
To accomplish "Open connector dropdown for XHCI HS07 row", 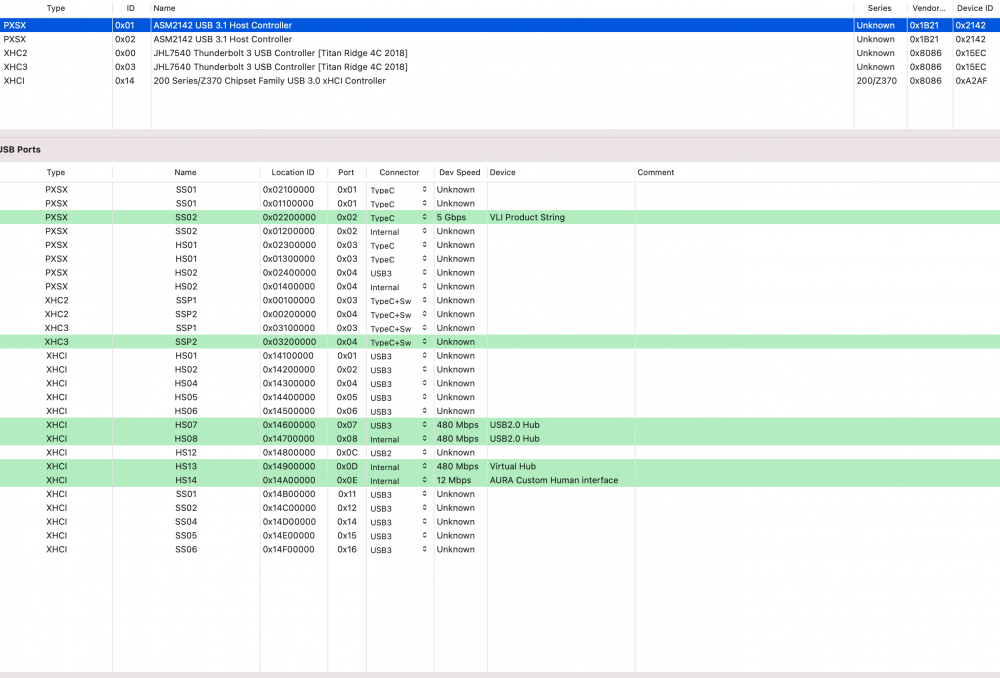I will (399, 425).
